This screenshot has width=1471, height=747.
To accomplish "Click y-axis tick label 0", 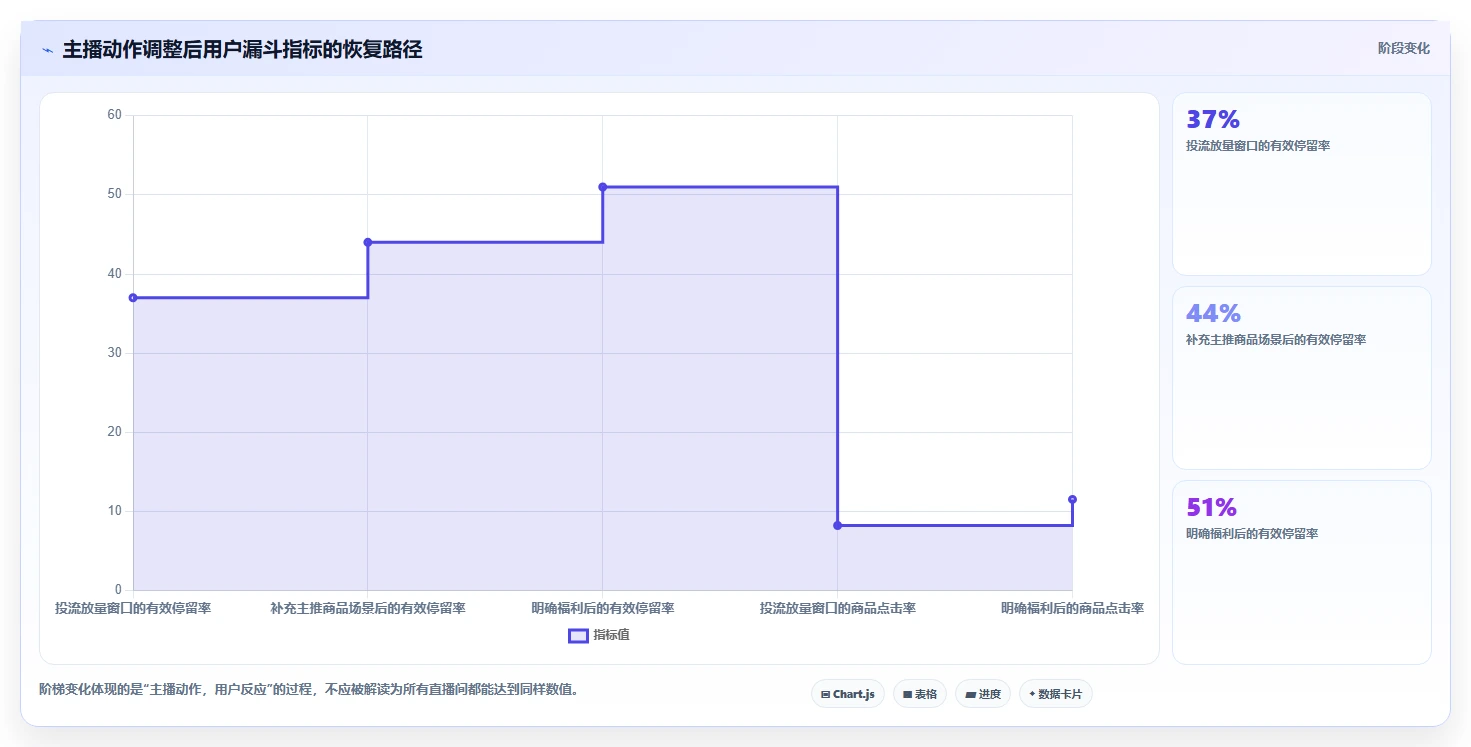I will click(118, 590).
